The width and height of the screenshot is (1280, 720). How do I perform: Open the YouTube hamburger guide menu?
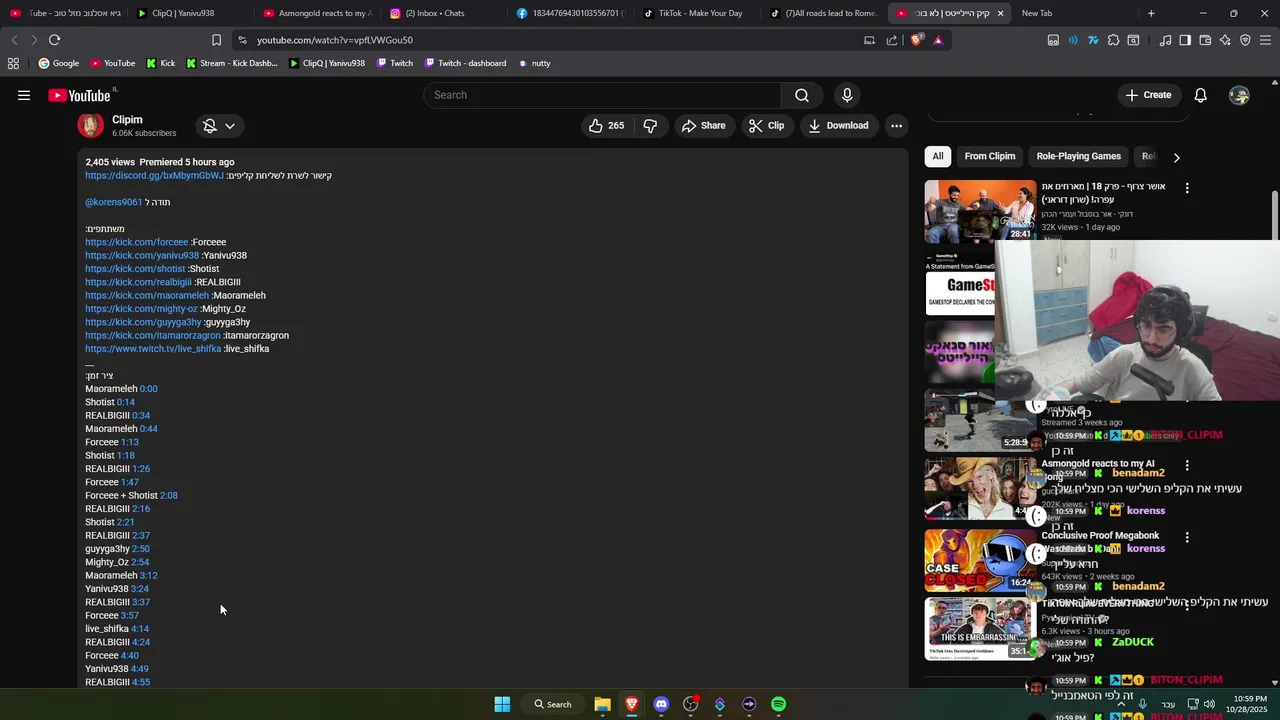click(x=24, y=95)
